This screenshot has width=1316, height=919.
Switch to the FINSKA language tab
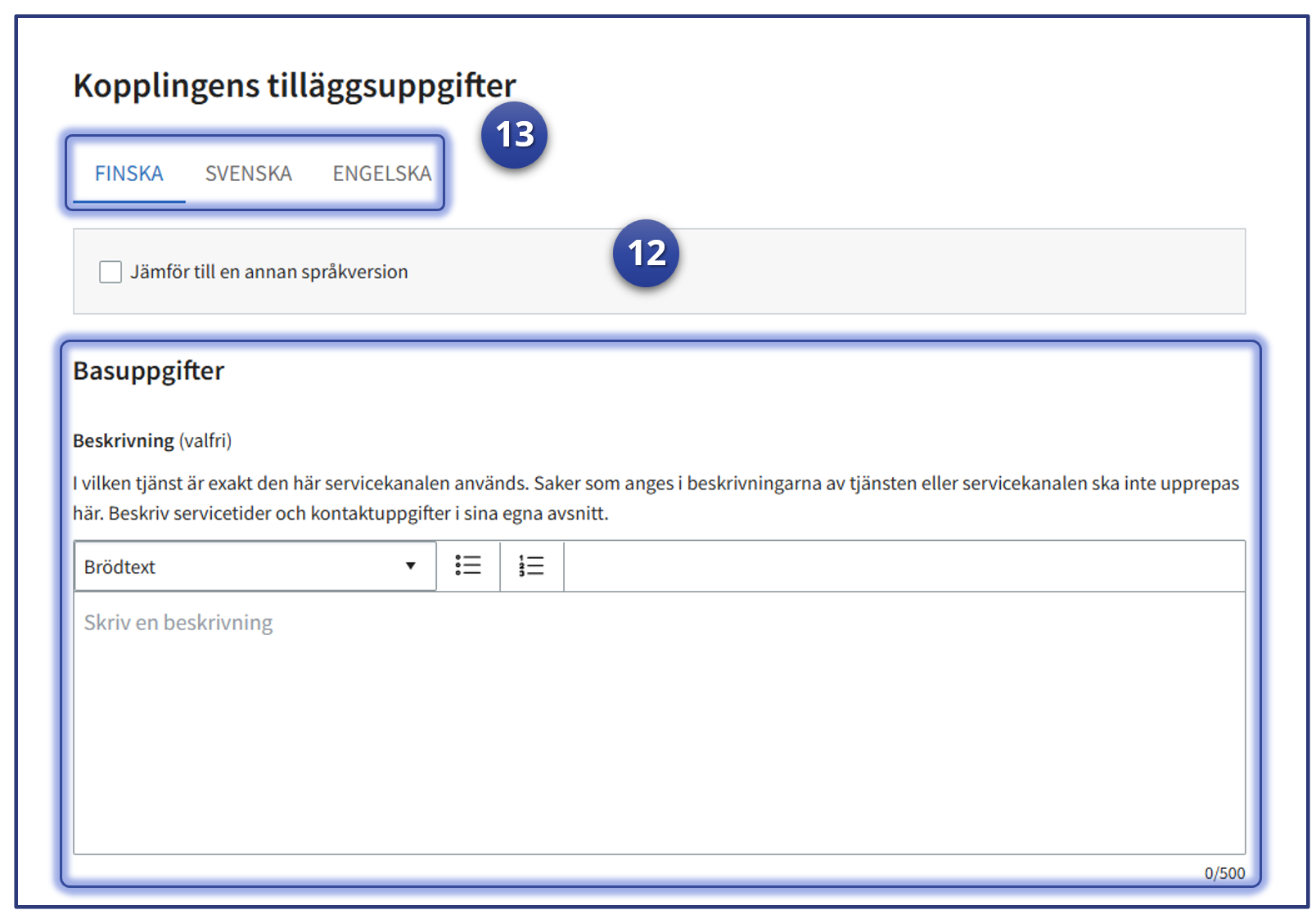tap(129, 173)
